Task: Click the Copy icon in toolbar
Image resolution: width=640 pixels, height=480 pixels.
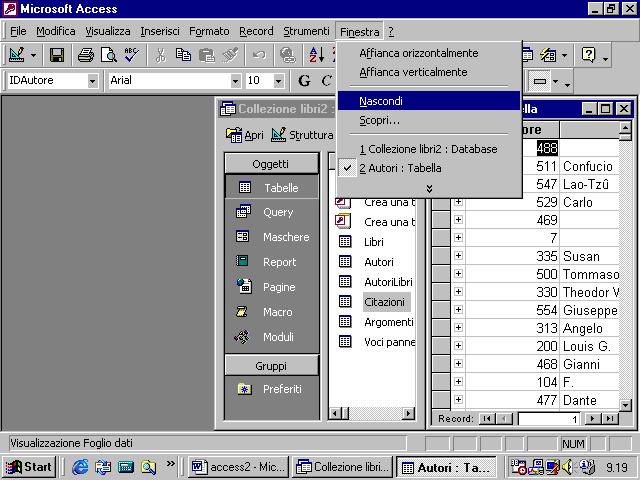Action: point(183,54)
